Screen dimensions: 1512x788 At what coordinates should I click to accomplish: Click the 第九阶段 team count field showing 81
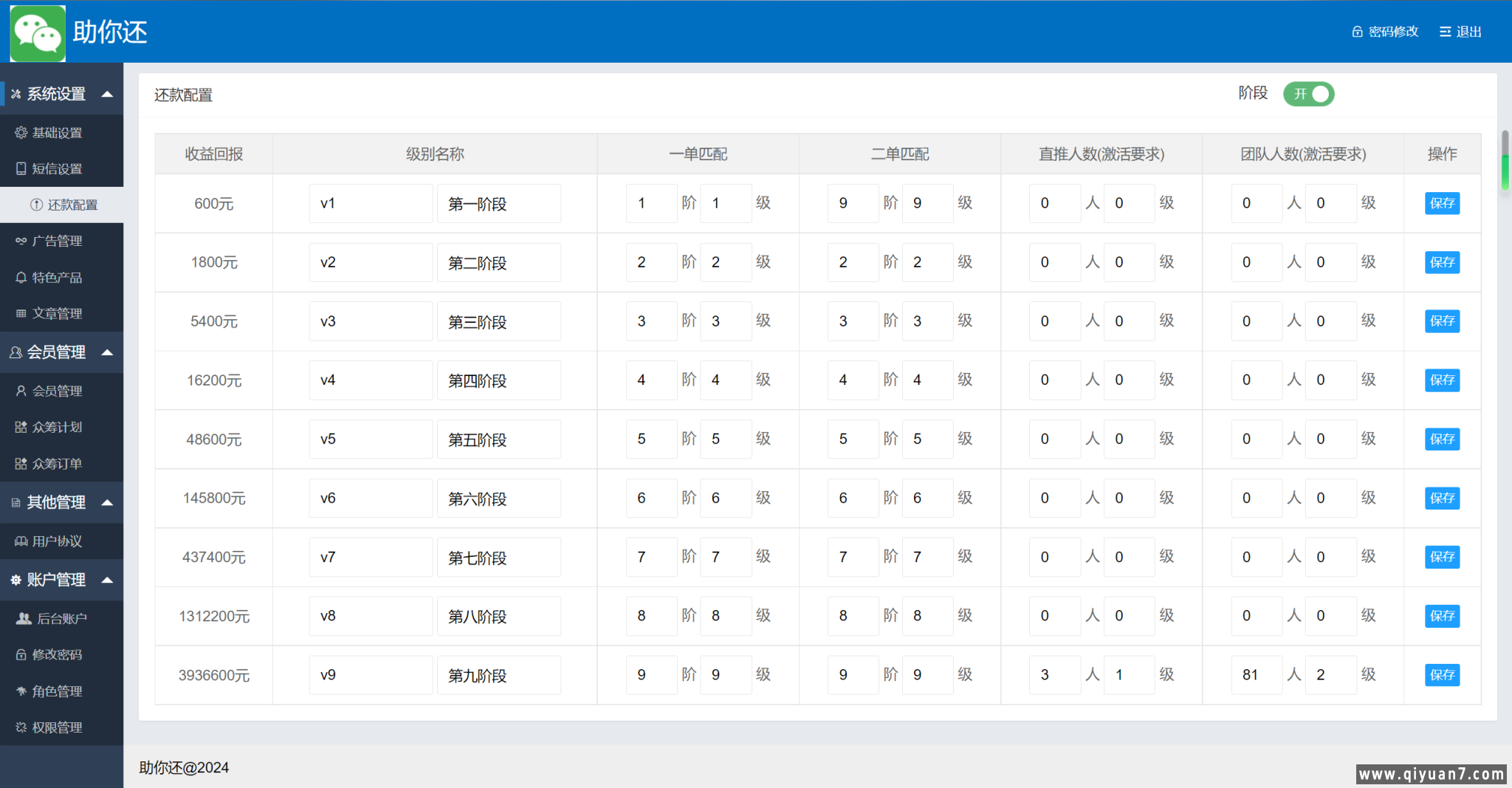coord(1256,675)
